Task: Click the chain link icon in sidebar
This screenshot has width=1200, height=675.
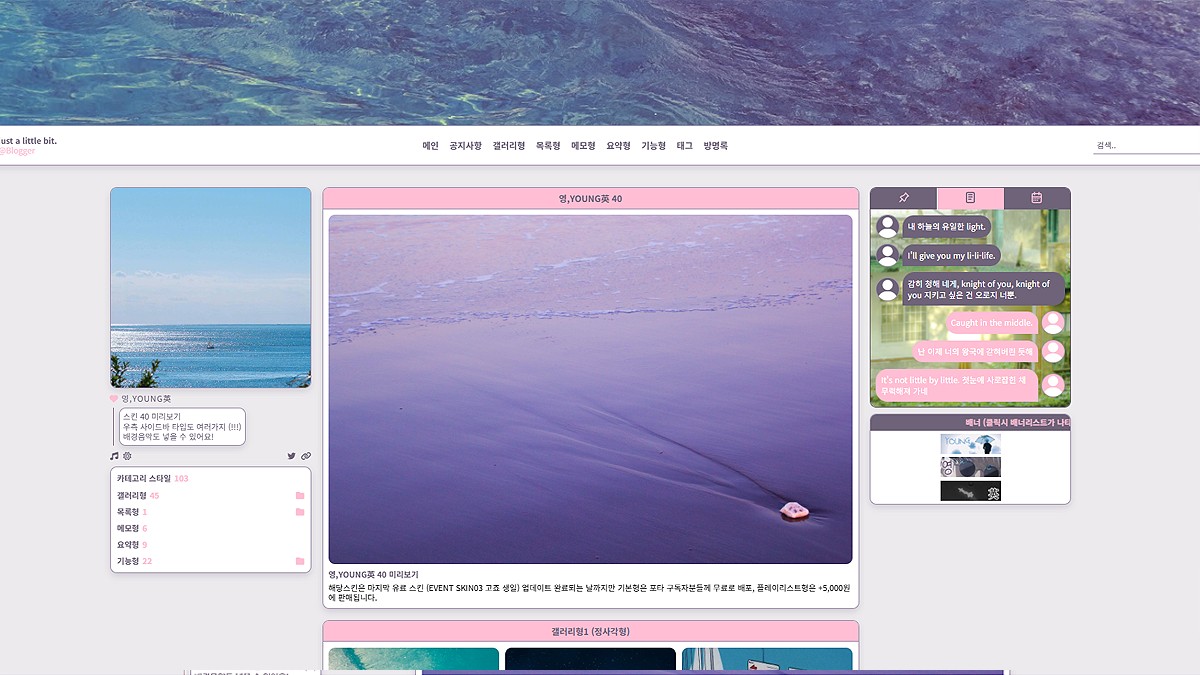Action: 306,456
